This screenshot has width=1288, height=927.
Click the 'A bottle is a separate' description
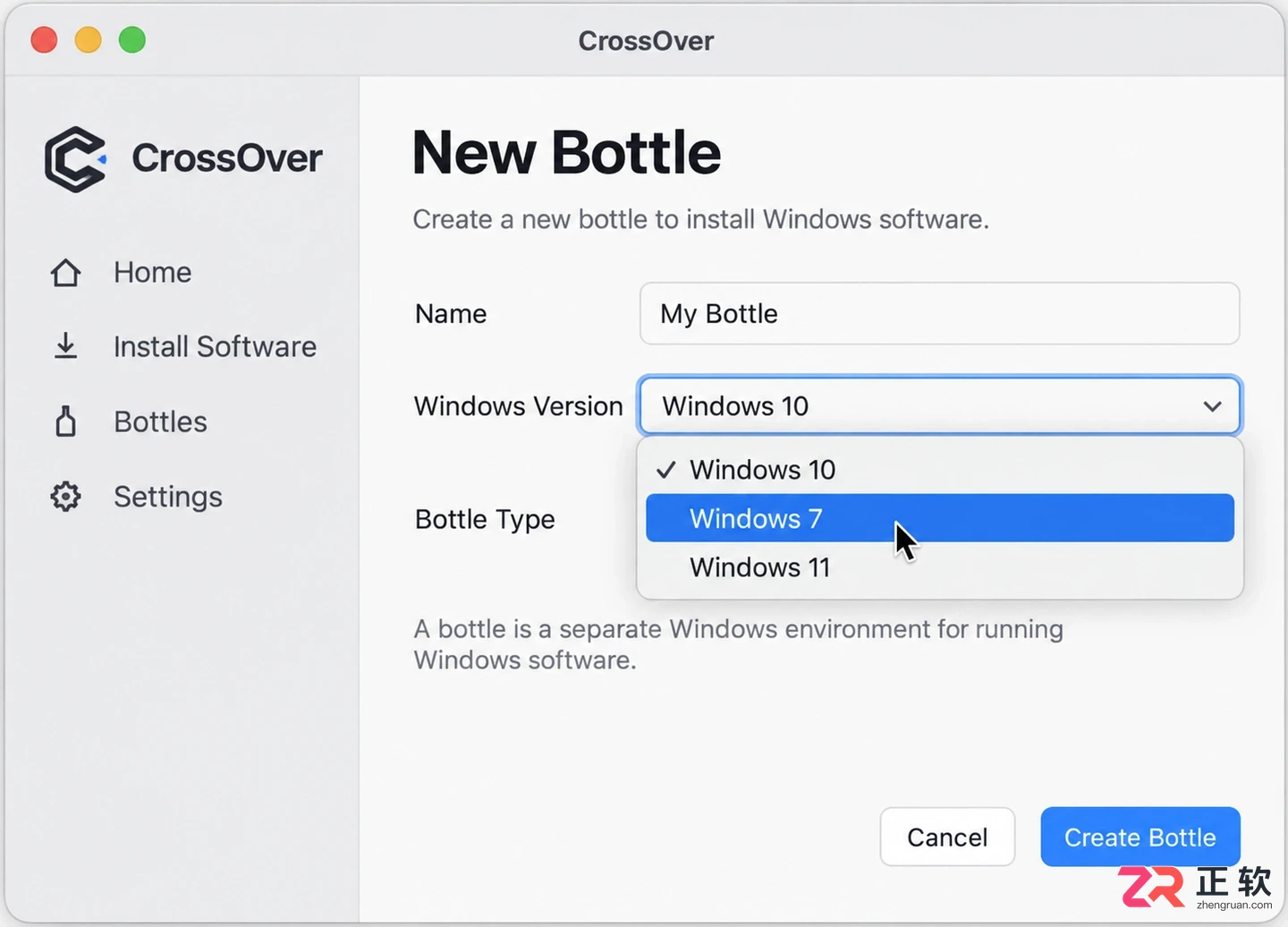tap(738, 644)
